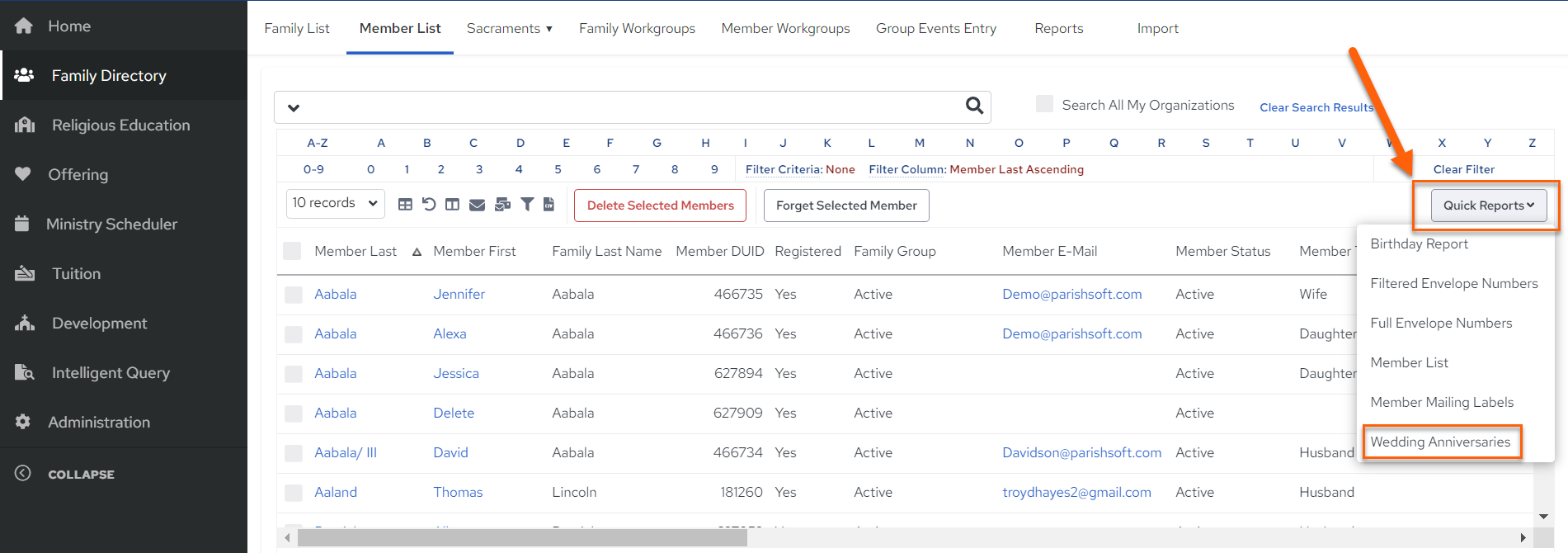The image size is (1568, 553).
Task: Sort by Member DUID column header
Action: (x=719, y=251)
